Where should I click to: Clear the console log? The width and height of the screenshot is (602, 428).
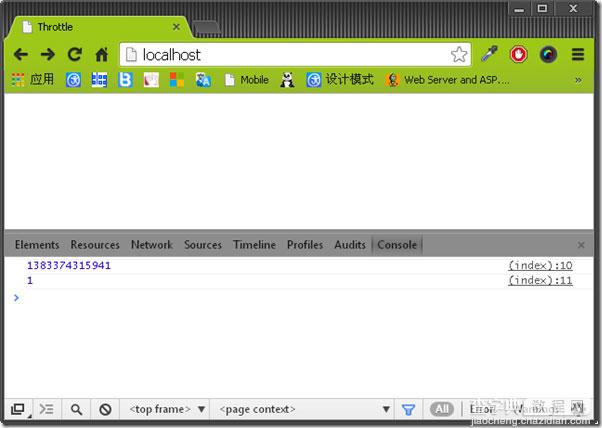pos(105,410)
